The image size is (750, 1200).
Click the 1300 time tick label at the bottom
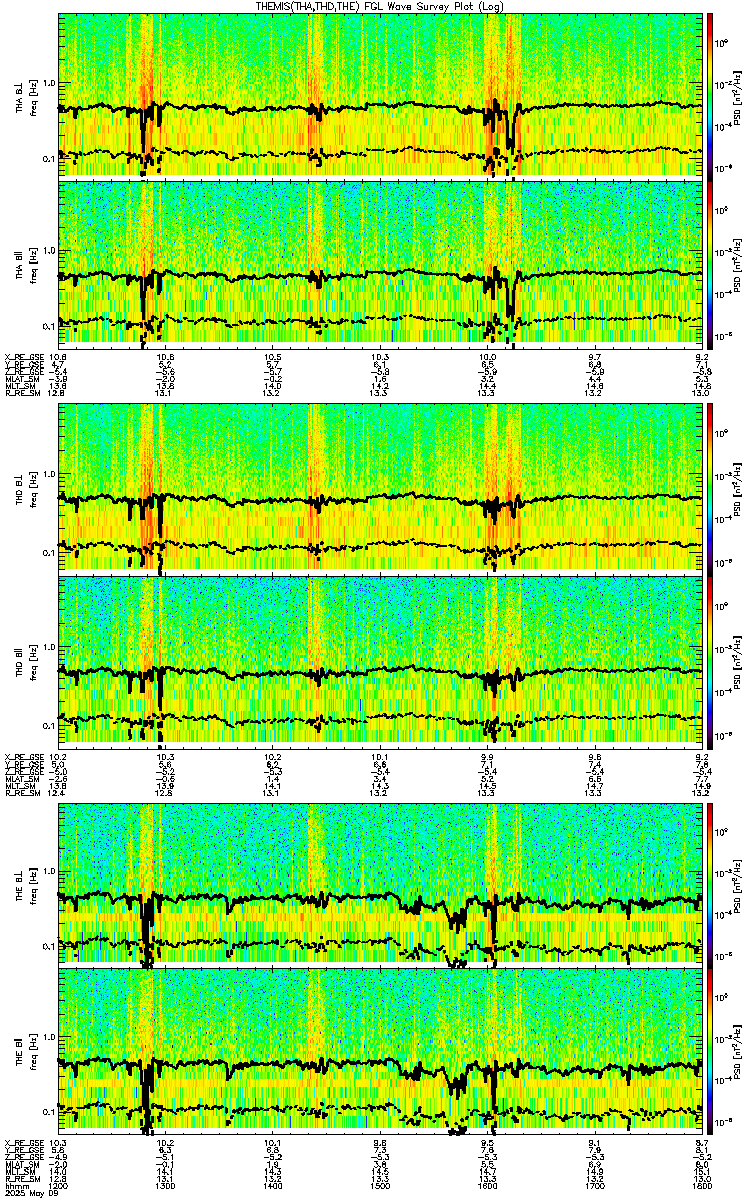click(166, 1185)
